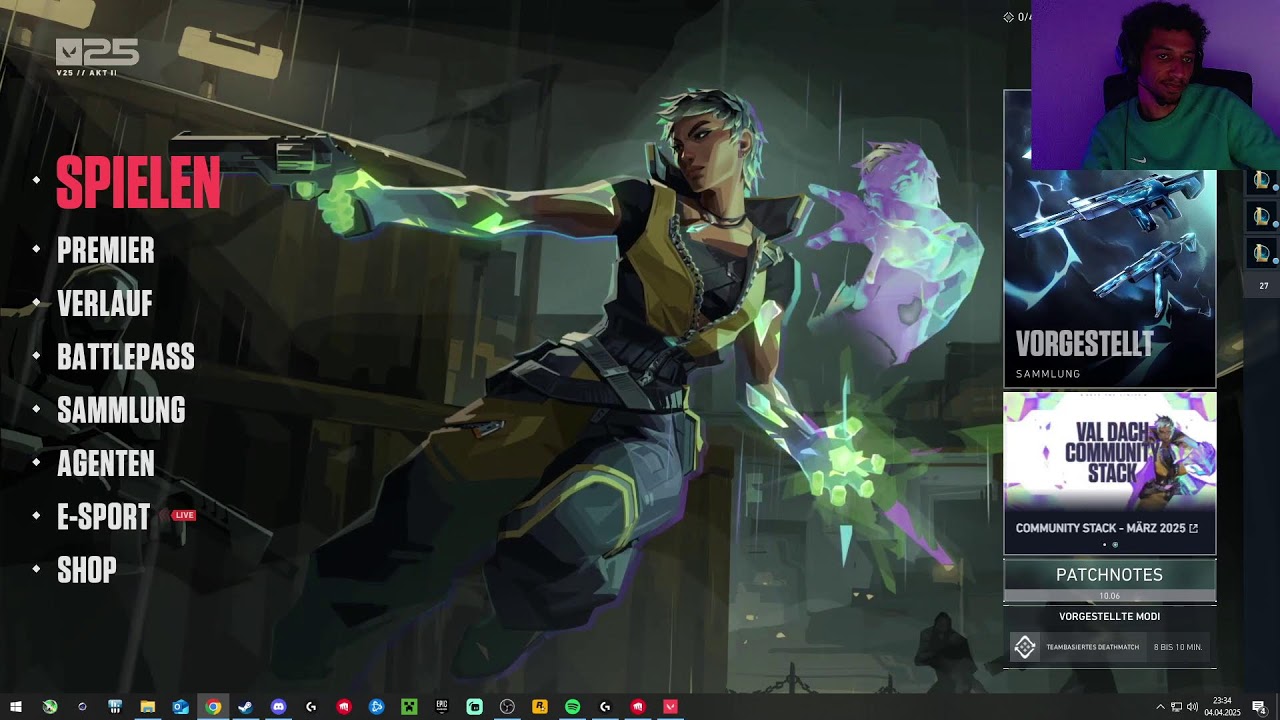This screenshot has height=720, width=1280.
Task: Open blue Battle.net icon in taskbar
Action: click(376, 707)
